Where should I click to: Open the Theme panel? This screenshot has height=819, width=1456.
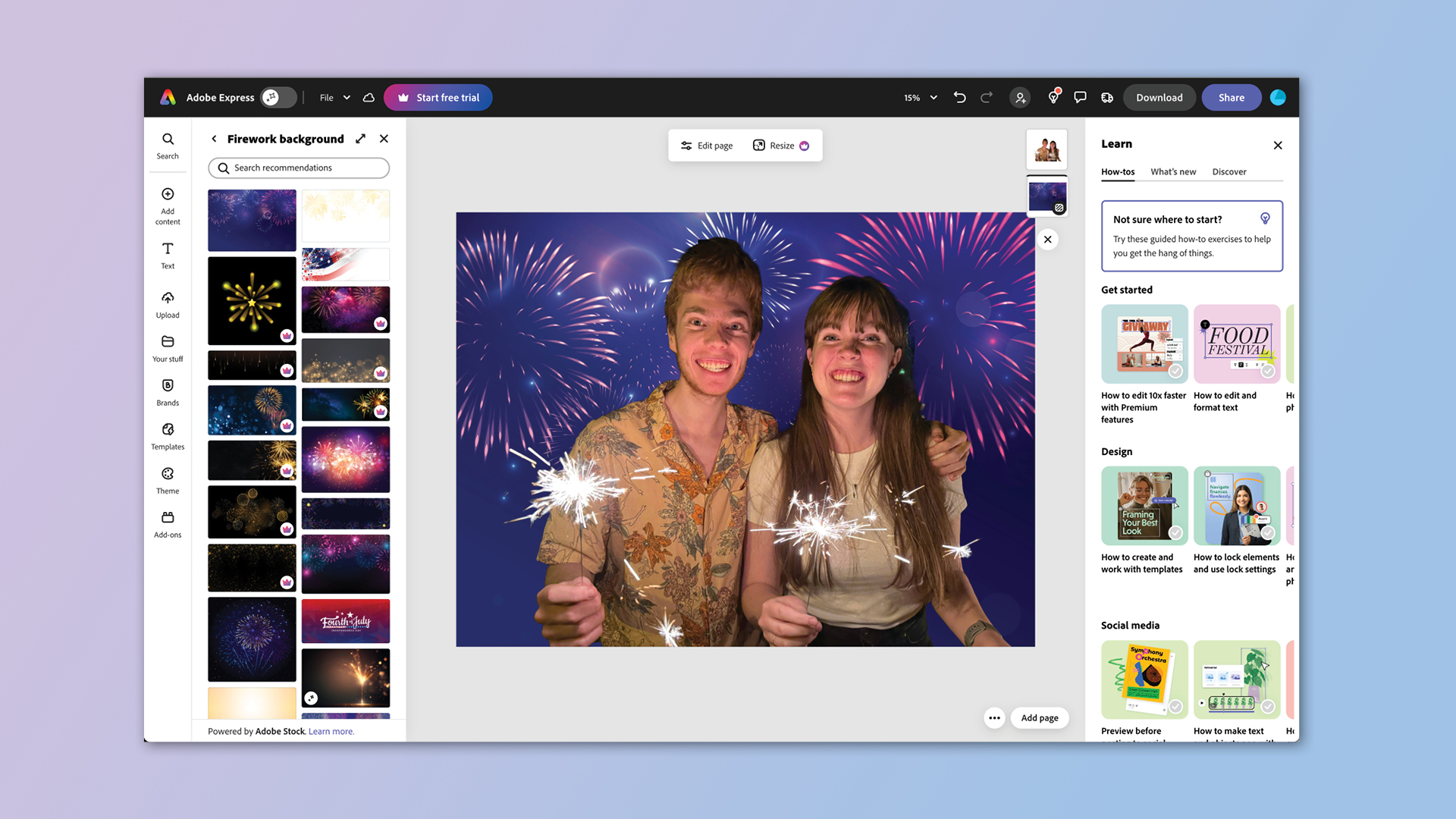pyautogui.click(x=167, y=479)
